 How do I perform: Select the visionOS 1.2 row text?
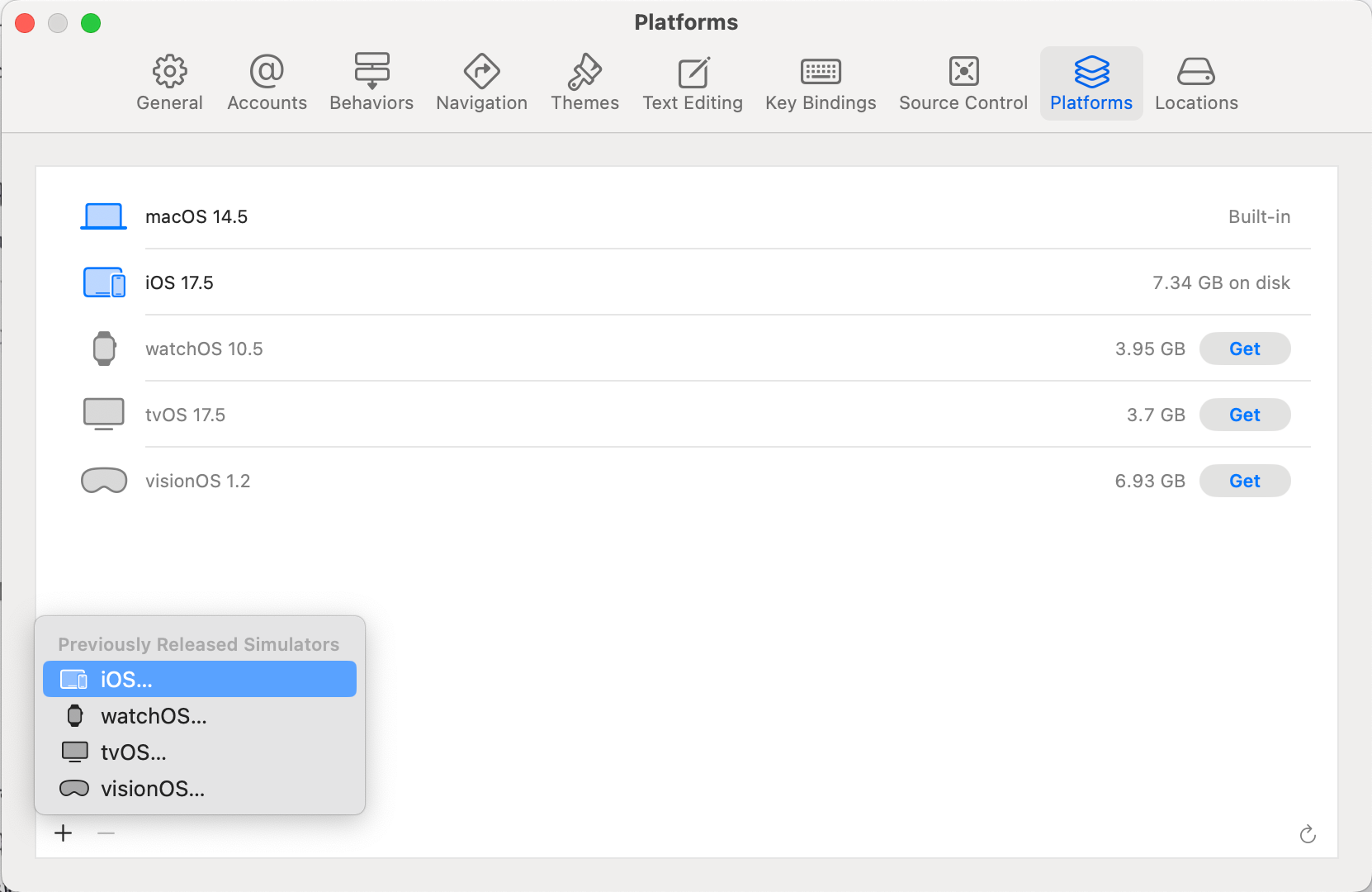[197, 481]
